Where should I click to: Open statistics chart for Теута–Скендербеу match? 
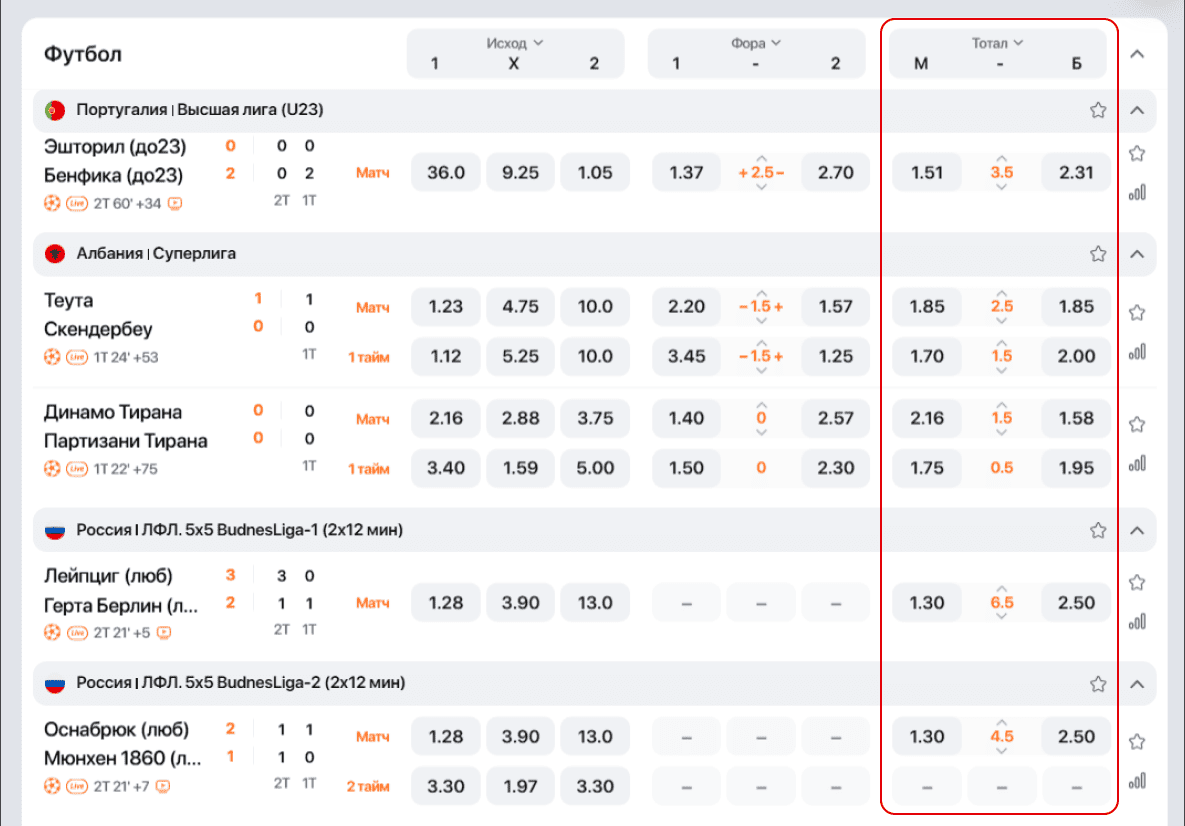pyautogui.click(x=1136, y=352)
